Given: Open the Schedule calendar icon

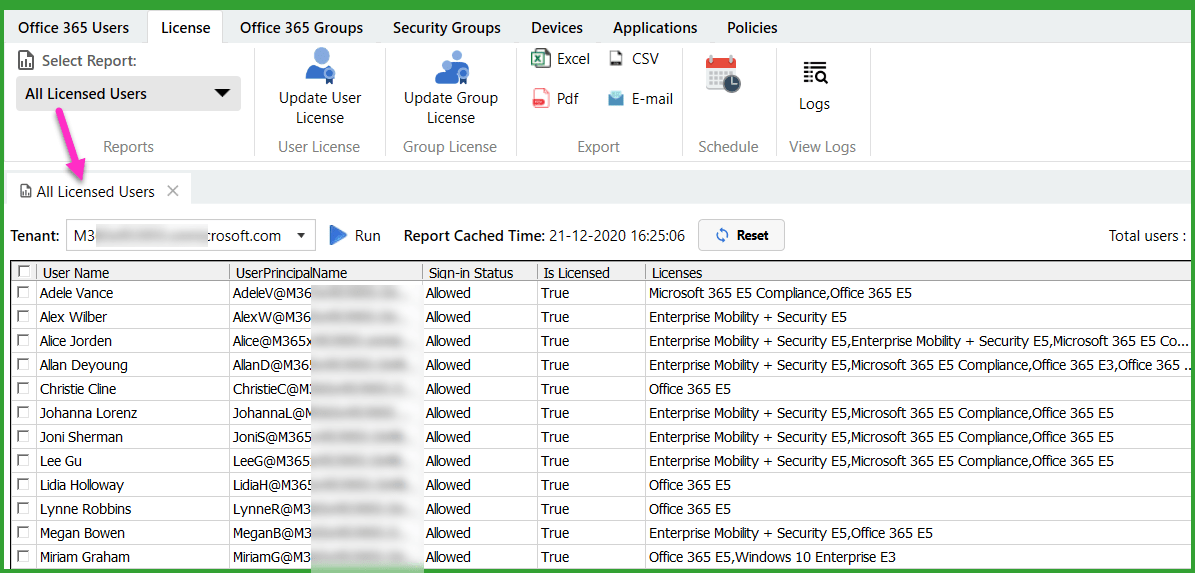Looking at the screenshot, I should [x=722, y=75].
